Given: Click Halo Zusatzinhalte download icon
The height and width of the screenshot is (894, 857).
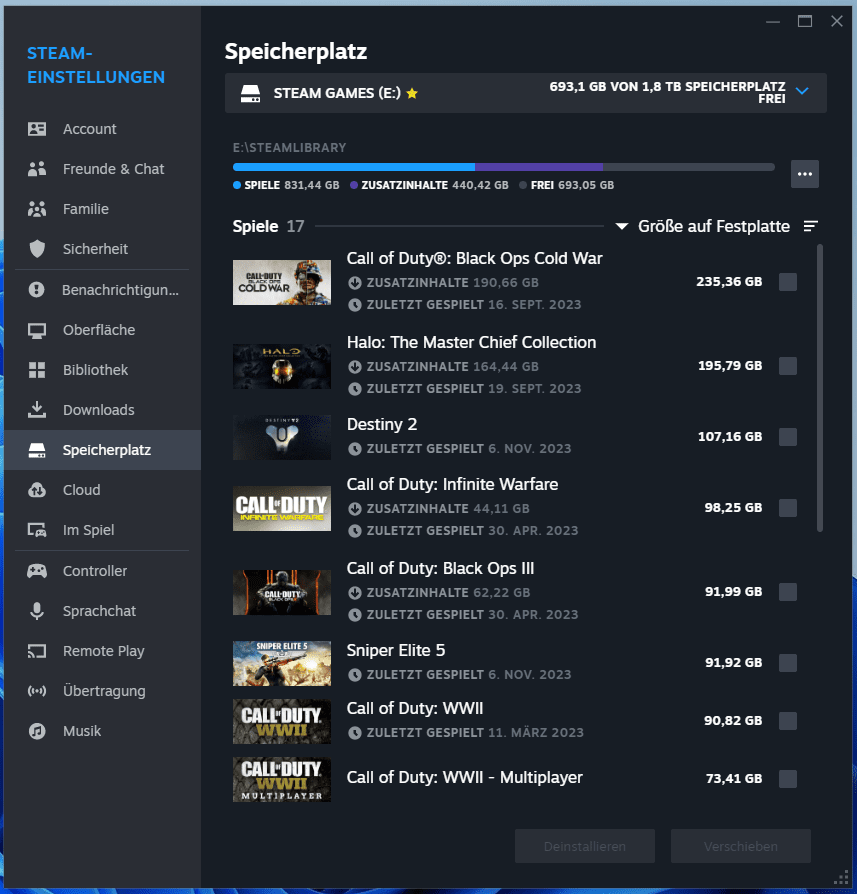Looking at the screenshot, I should [355, 367].
